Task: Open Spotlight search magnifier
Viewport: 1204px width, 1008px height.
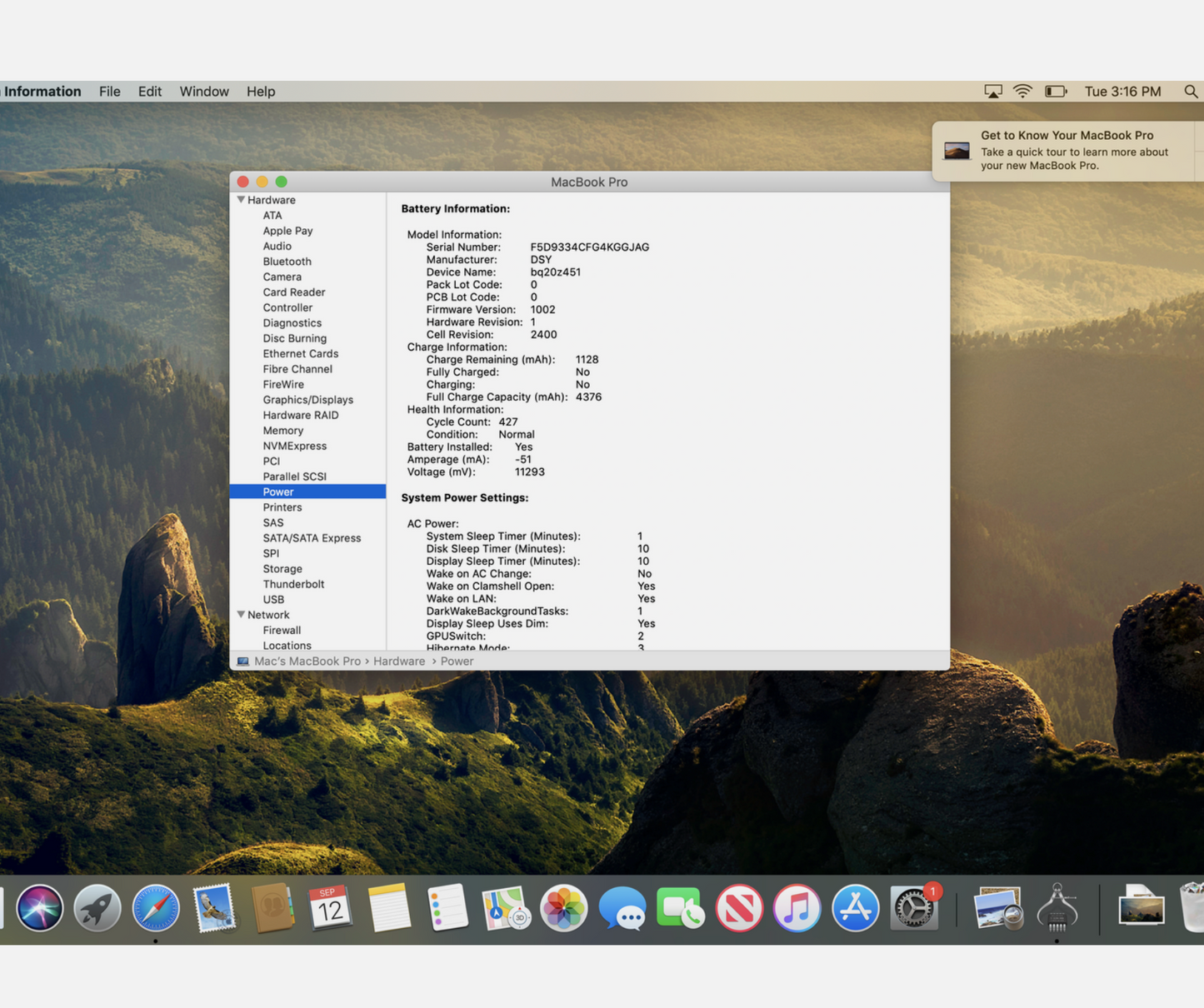Action: tap(1192, 92)
